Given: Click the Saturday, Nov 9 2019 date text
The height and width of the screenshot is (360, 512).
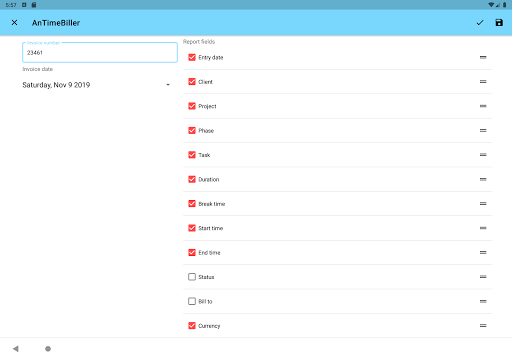Looking at the screenshot, I should click(x=56, y=85).
